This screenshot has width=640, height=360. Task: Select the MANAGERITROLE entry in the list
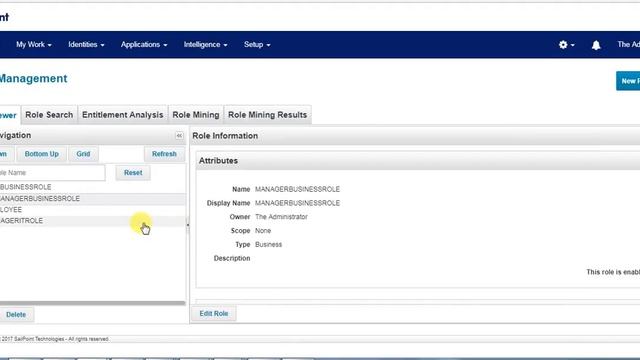(x=92, y=221)
